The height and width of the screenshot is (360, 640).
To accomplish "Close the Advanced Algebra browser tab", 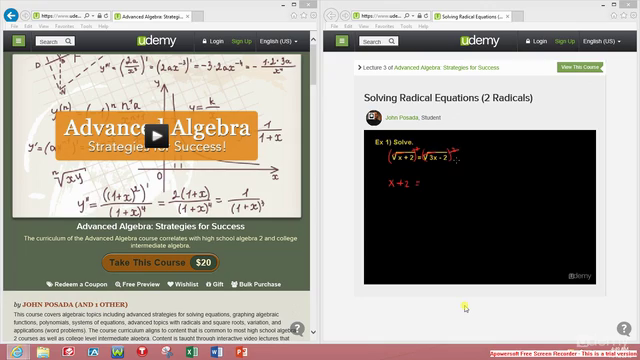I will (187, 16).
